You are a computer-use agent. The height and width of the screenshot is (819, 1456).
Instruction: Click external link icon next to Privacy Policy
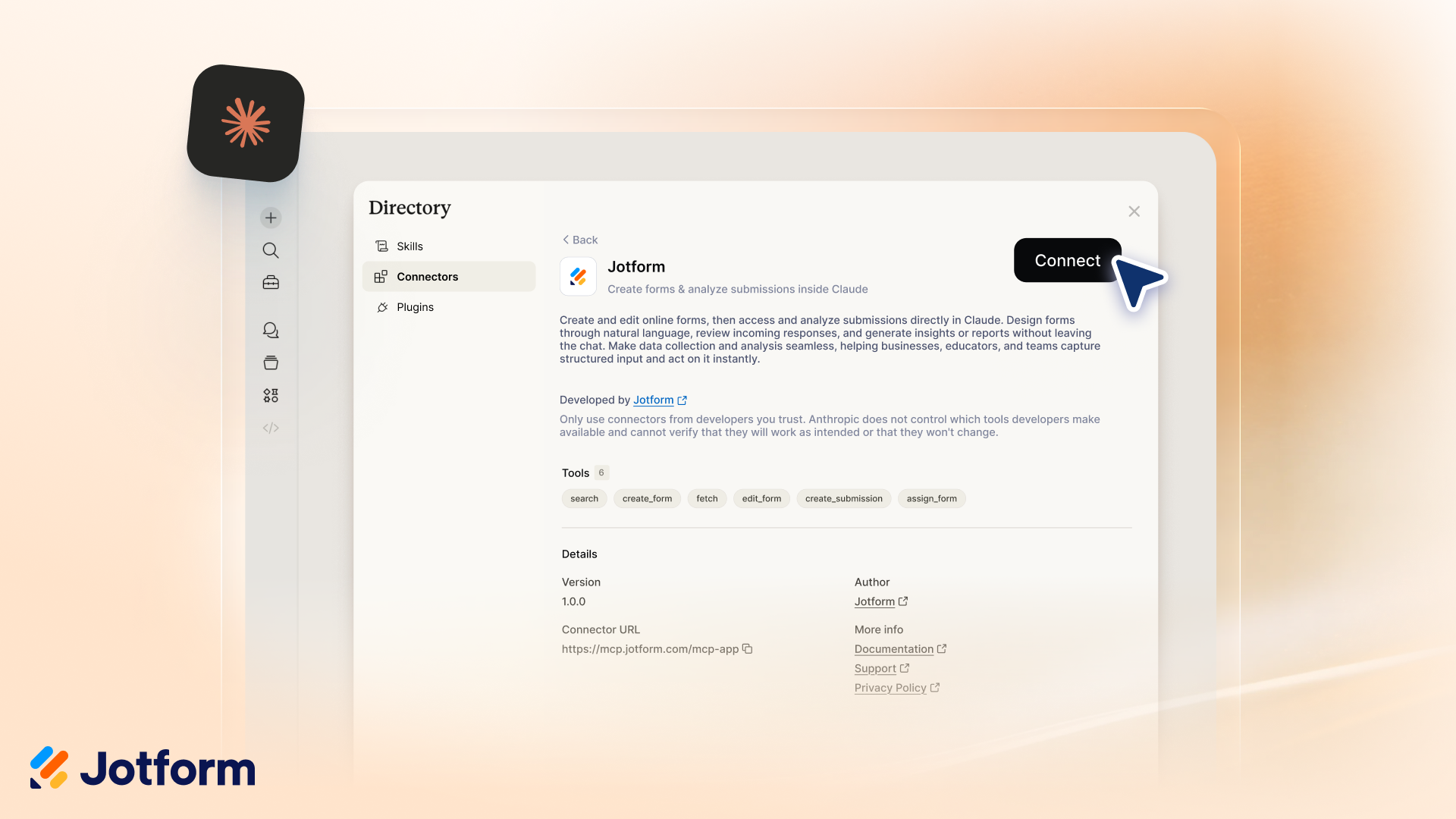(x=935, y=688)
